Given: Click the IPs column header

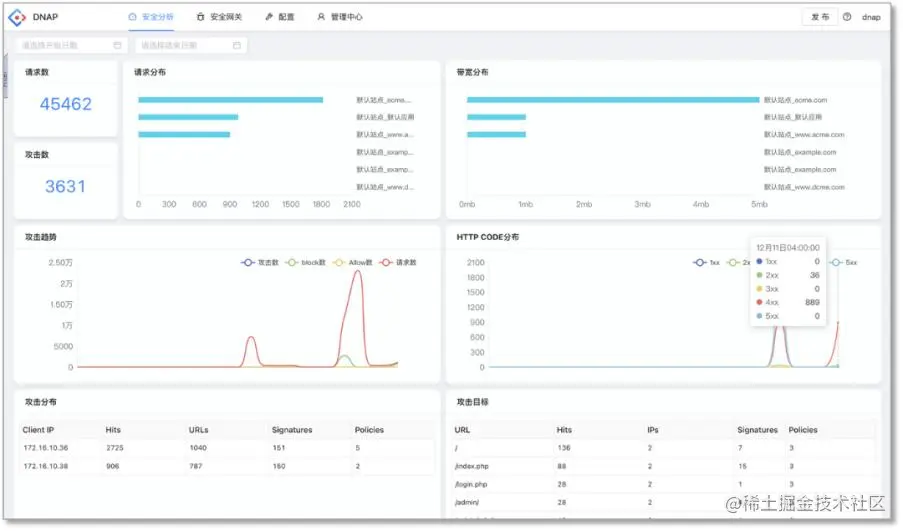Looking at the screenshot, I should pos(652,430).
